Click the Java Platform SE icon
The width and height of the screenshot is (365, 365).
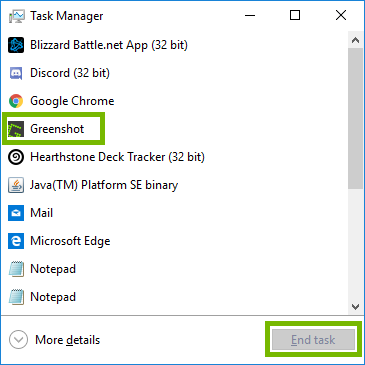coord(16,185)
